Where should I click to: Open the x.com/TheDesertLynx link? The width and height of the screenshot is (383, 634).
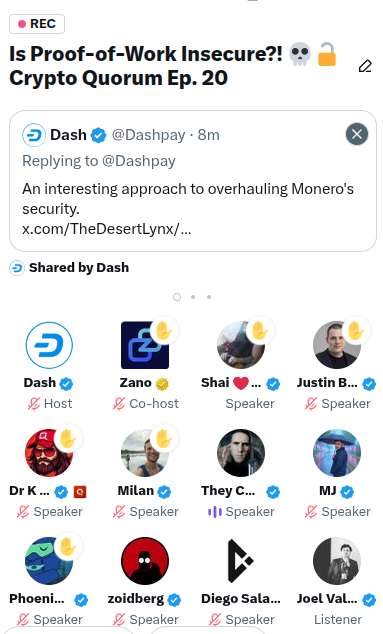tap(106, 229)
